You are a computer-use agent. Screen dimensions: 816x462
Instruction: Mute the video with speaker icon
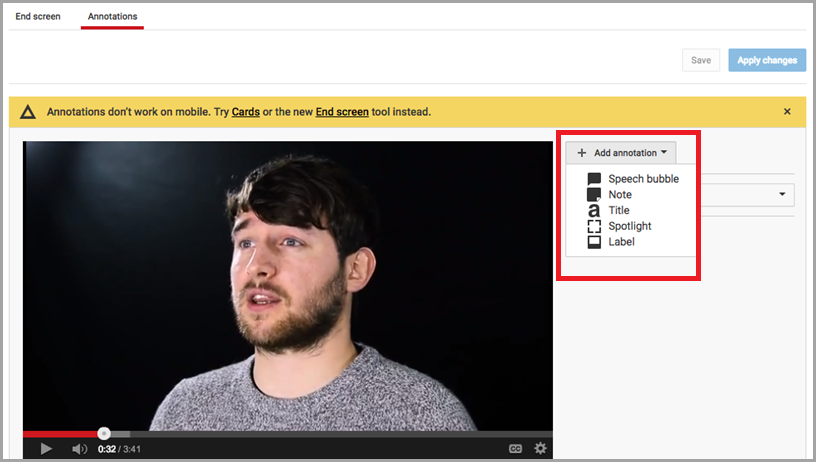[79, 449]
